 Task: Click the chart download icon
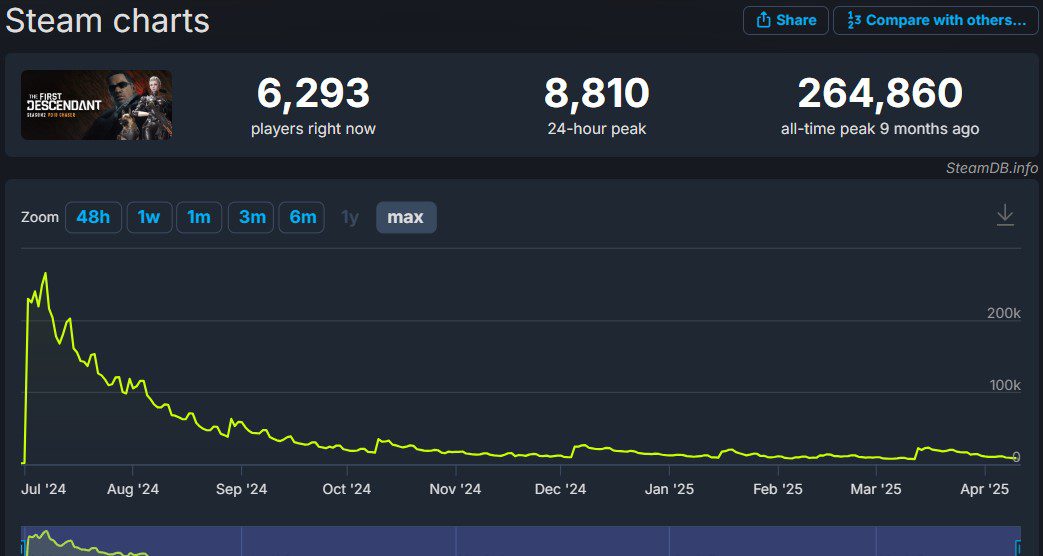coord(1005,216)
